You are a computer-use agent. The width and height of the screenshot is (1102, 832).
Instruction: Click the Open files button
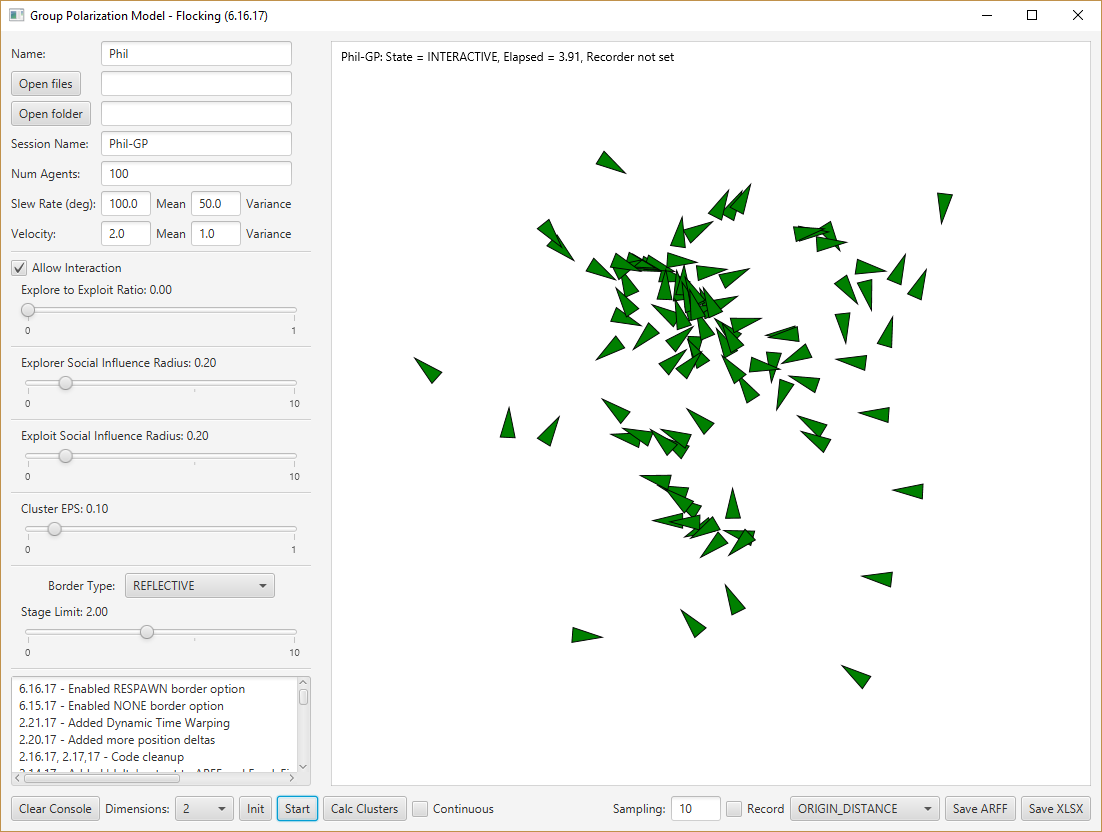click(46, 84)
